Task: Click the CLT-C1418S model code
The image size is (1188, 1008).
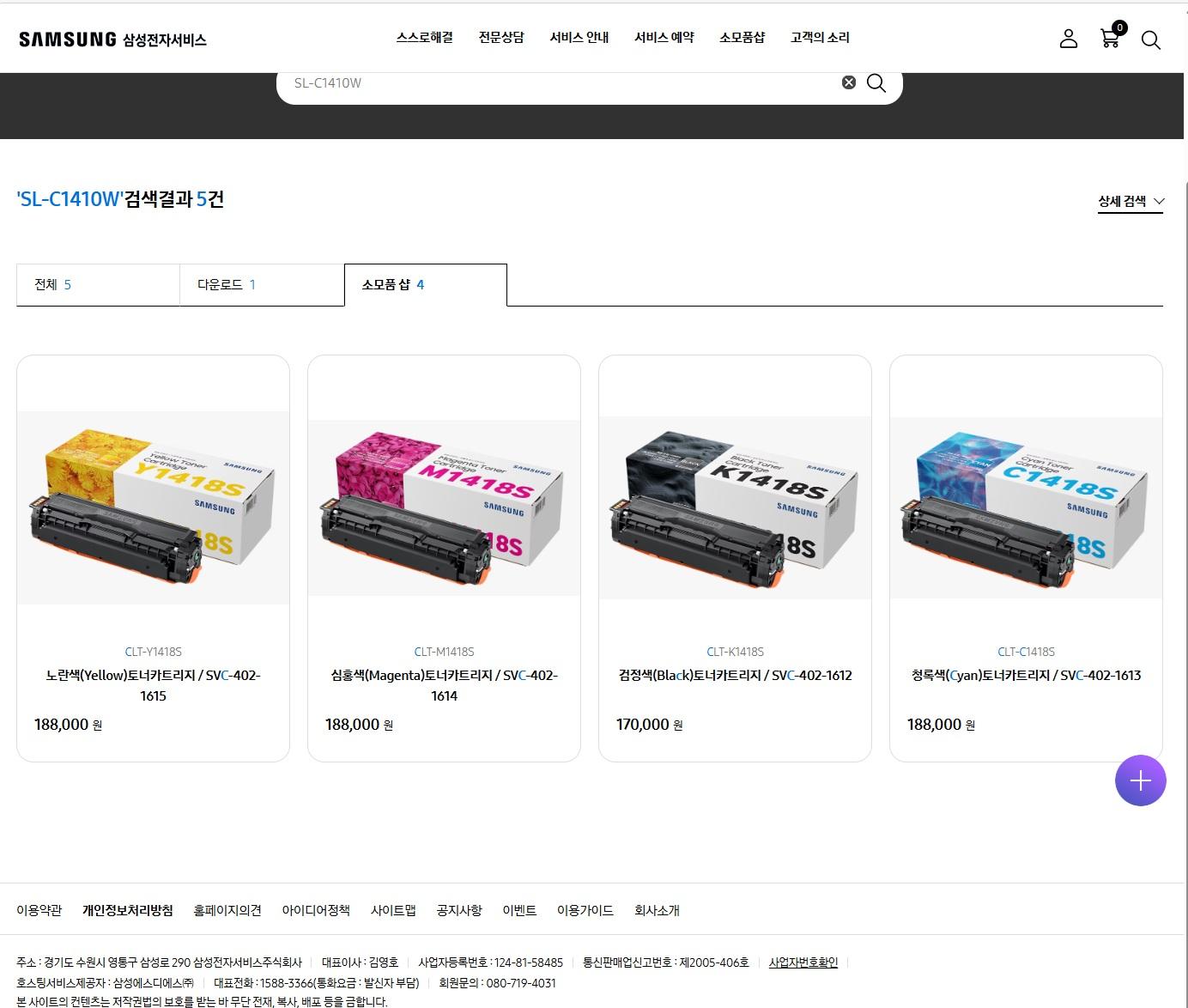Action: point(1026,652)
